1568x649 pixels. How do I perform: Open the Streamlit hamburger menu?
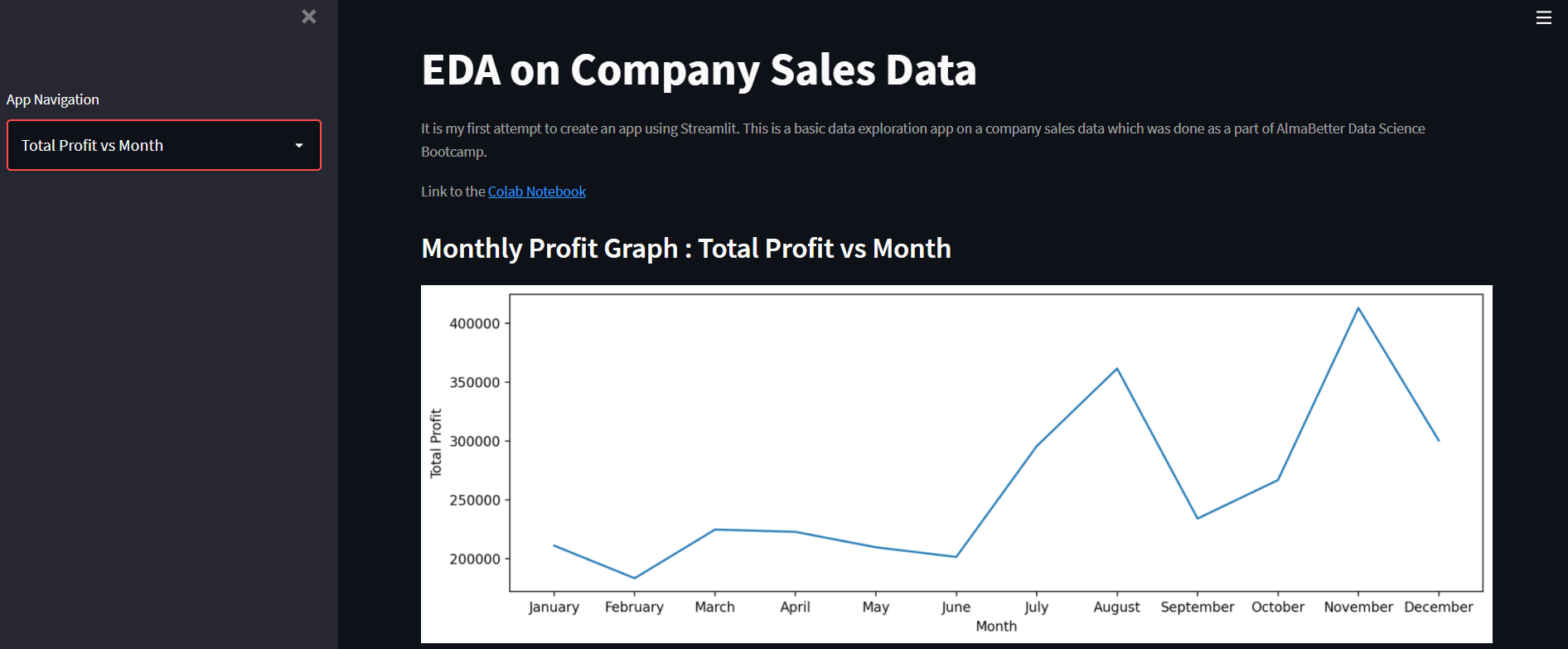[x=1543, y=17]
